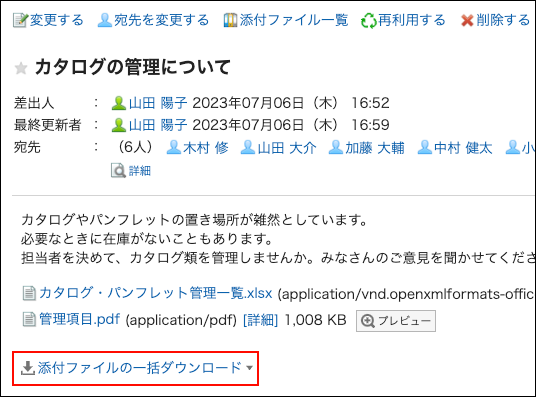Open [詳細] link for 管理項目.pdf

(260, 320)
